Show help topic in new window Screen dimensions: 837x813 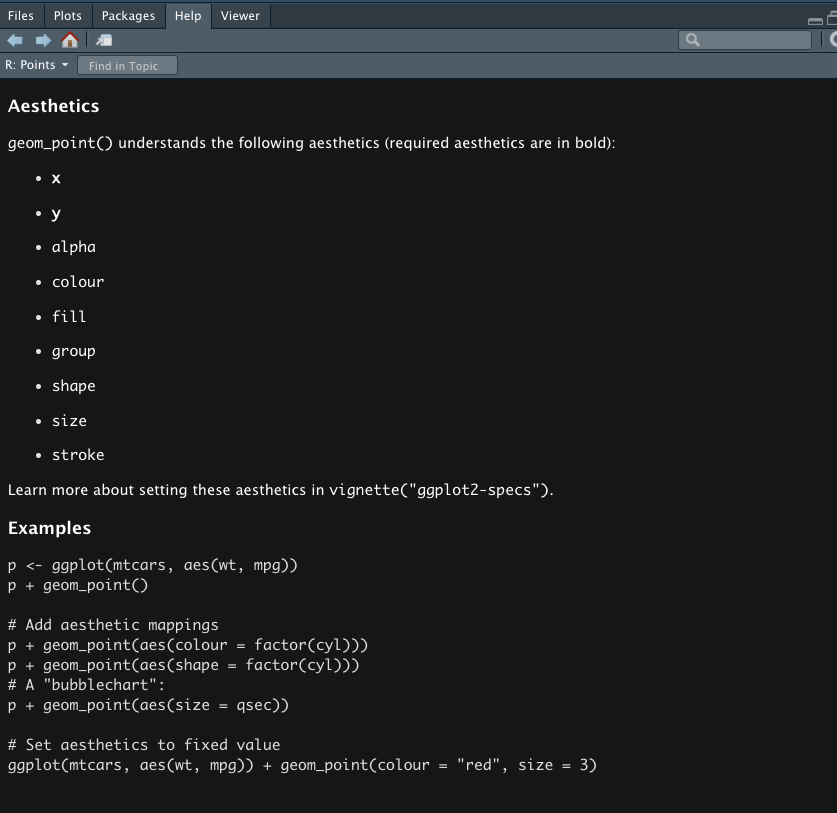104,40
